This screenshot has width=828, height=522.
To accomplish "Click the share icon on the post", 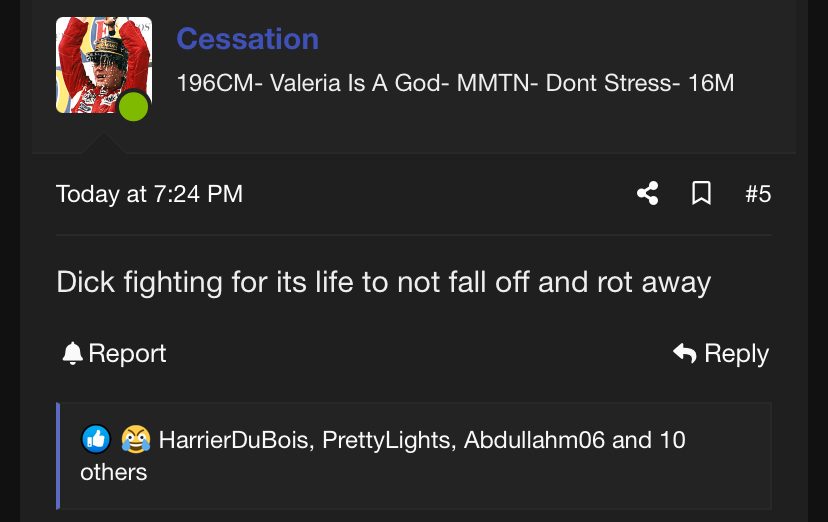I will pos(648,193).
